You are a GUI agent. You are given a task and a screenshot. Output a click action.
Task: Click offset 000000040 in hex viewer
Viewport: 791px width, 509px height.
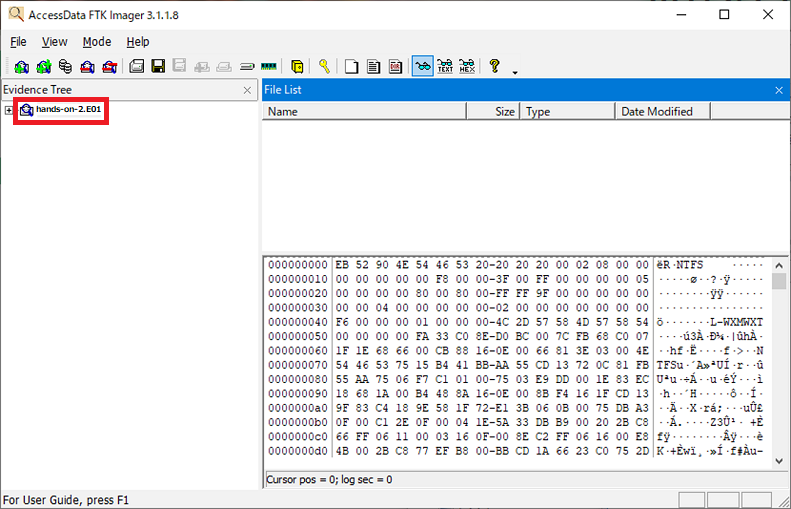point(298,322)
